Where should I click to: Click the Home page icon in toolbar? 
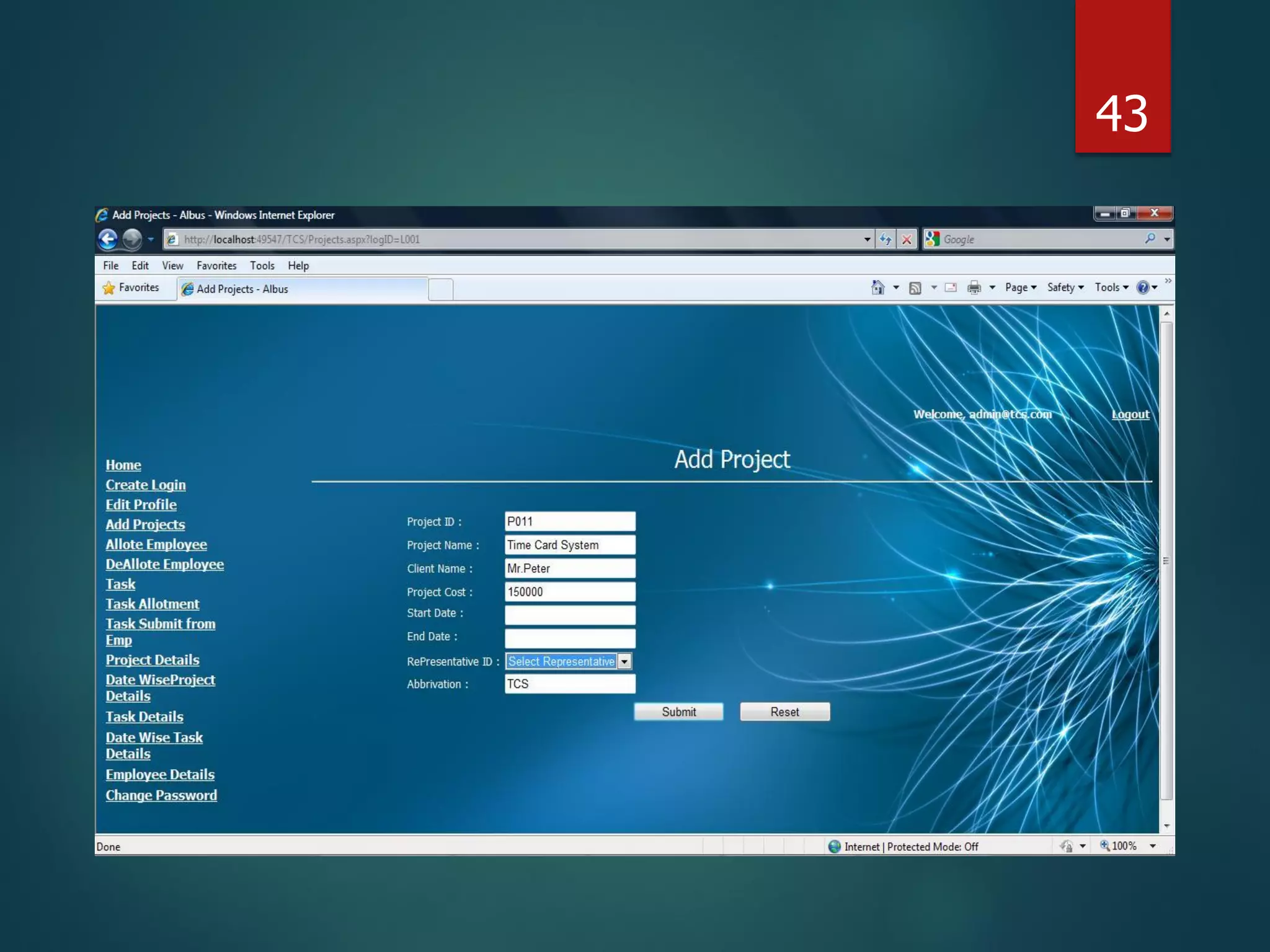[x=877, y=288]
